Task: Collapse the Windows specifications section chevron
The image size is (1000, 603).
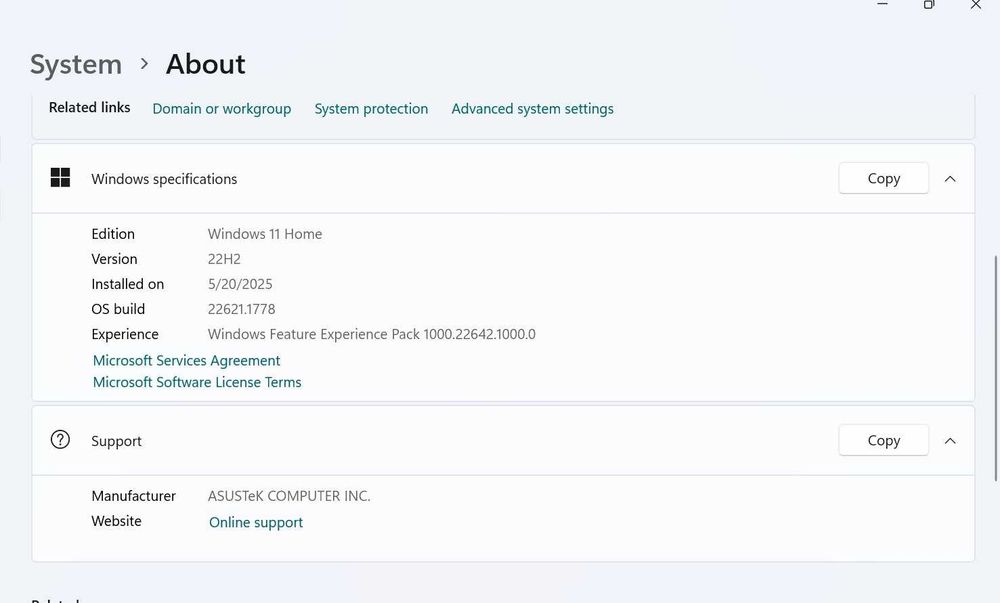Action: pyautogui.click(x=950, y=179)
